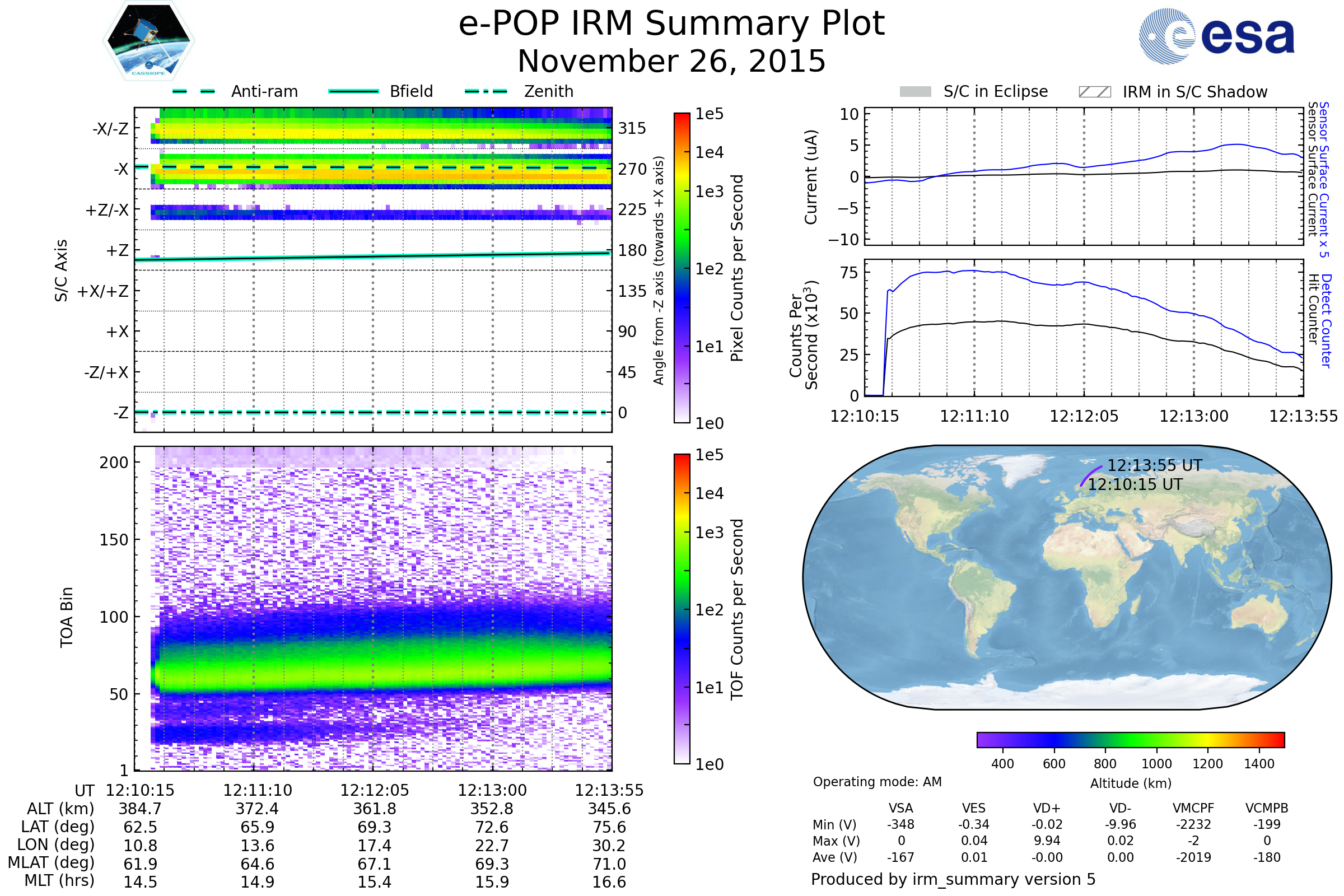Click the Bfield solid legend line
1344x896 pixels.
pos(353,91)
